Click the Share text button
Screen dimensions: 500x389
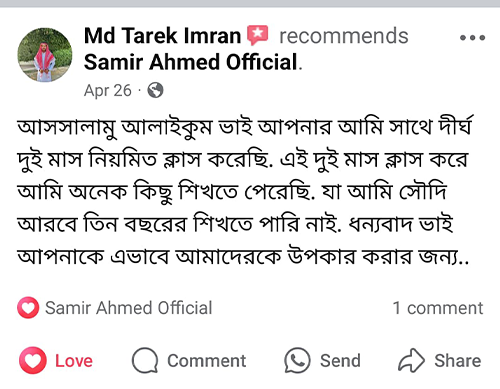[x=458, y=361]
